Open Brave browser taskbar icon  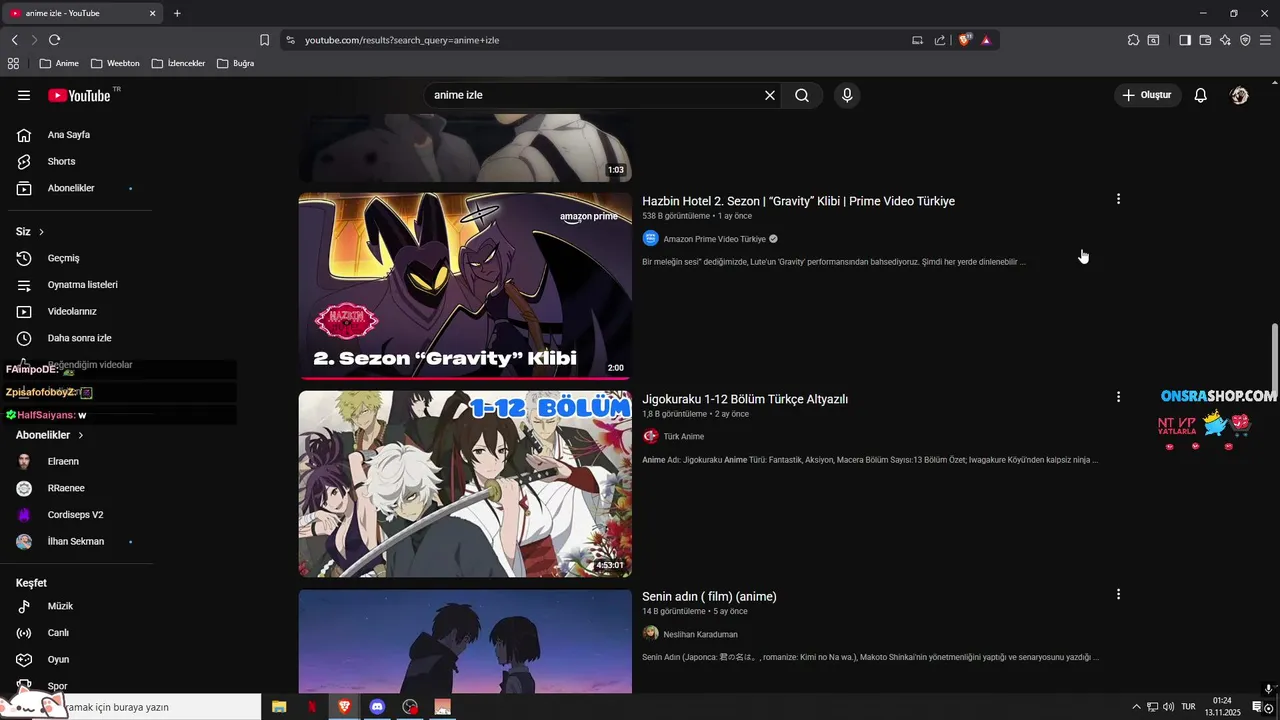pos(344,707)
